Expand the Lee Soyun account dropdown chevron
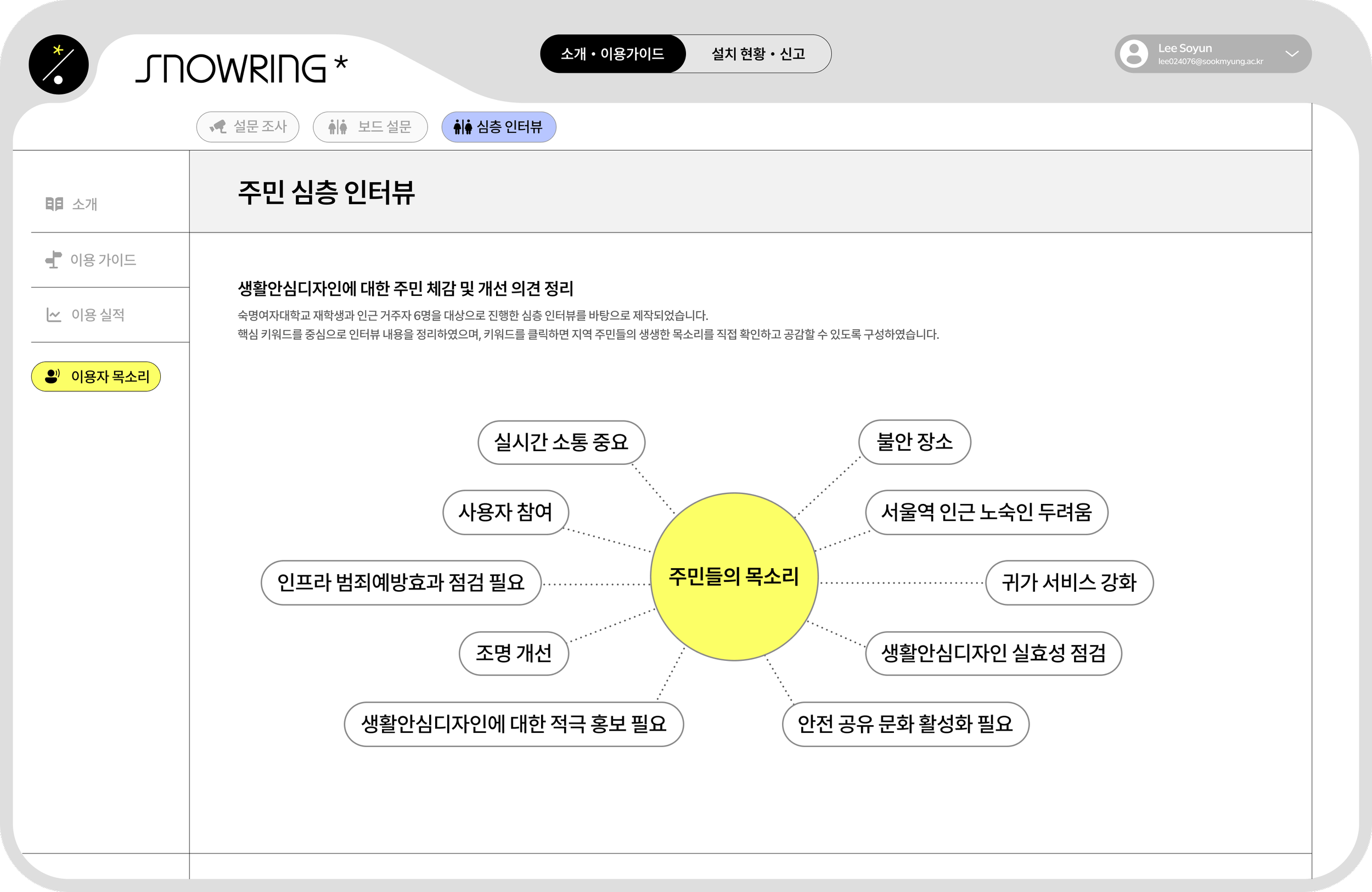This screenshot has height=892, width=1372. (x=1292, y=54)
